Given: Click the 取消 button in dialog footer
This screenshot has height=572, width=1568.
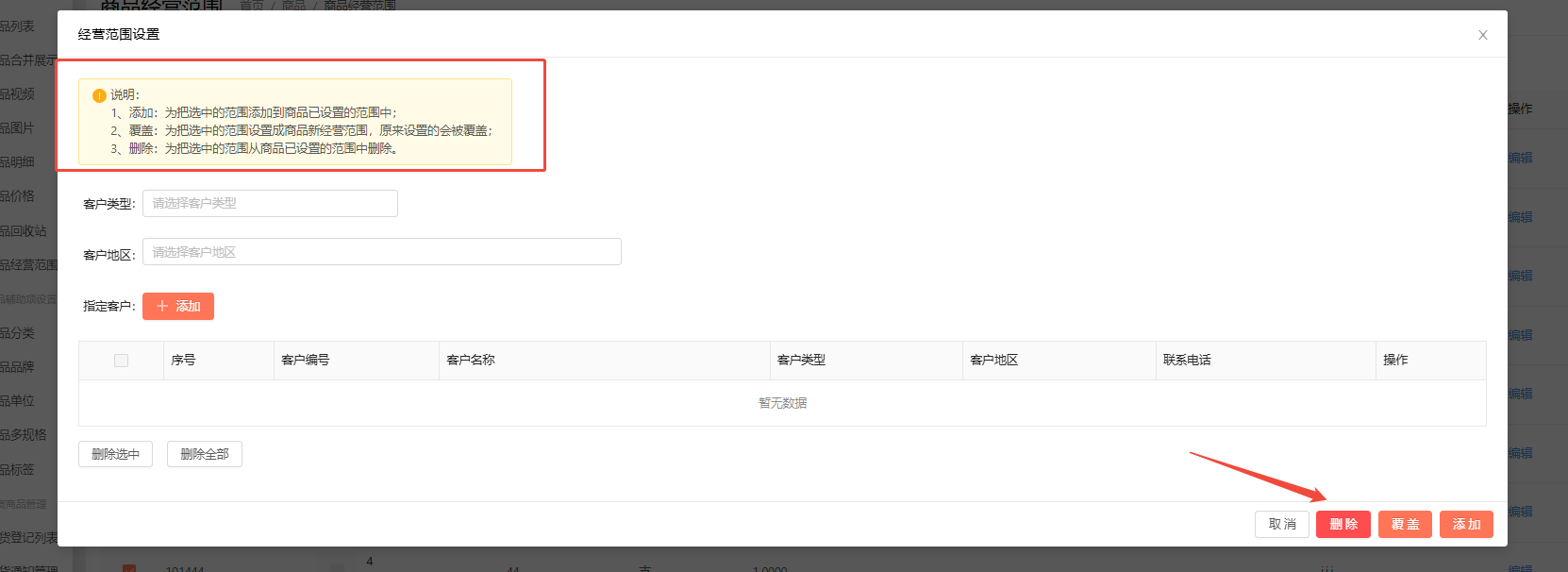Looking at the screenshot, I should click(x=1282, y=524).
